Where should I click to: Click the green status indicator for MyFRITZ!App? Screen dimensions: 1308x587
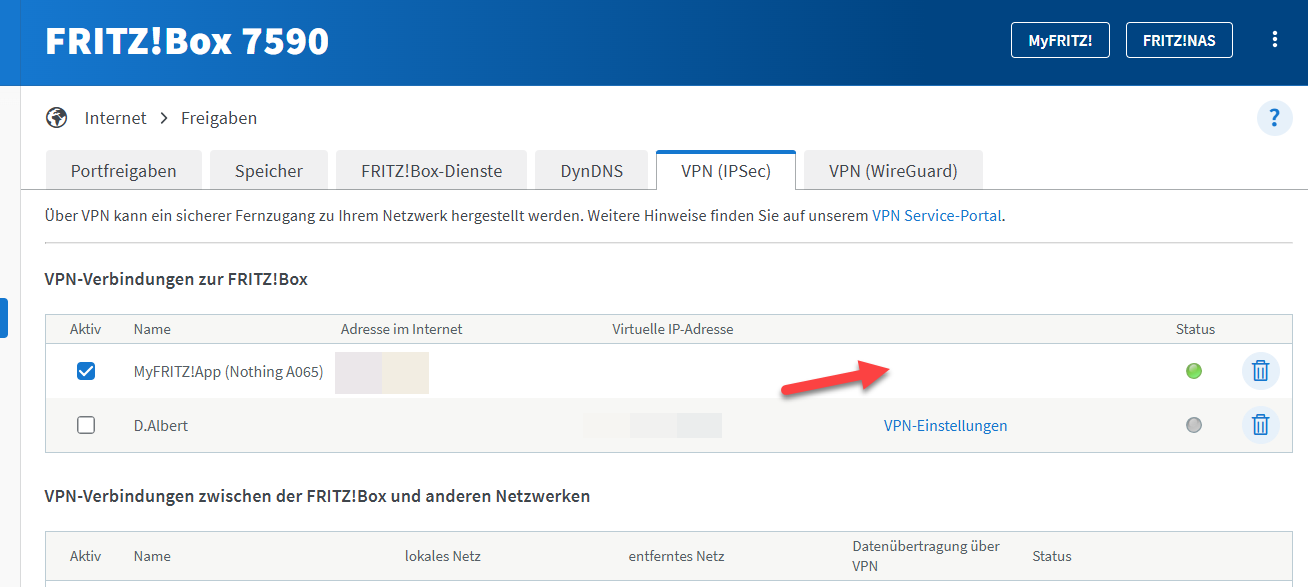coord(1193,371)
